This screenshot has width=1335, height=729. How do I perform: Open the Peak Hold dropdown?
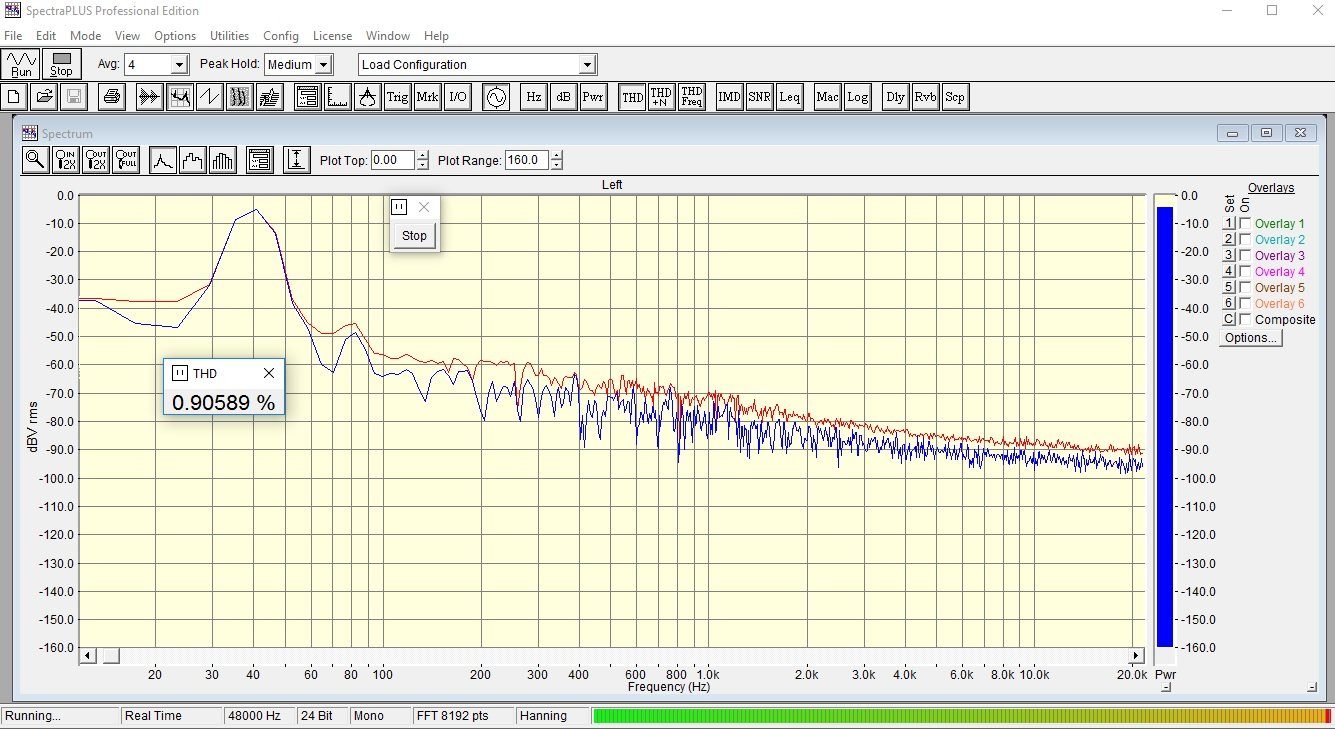322,65
